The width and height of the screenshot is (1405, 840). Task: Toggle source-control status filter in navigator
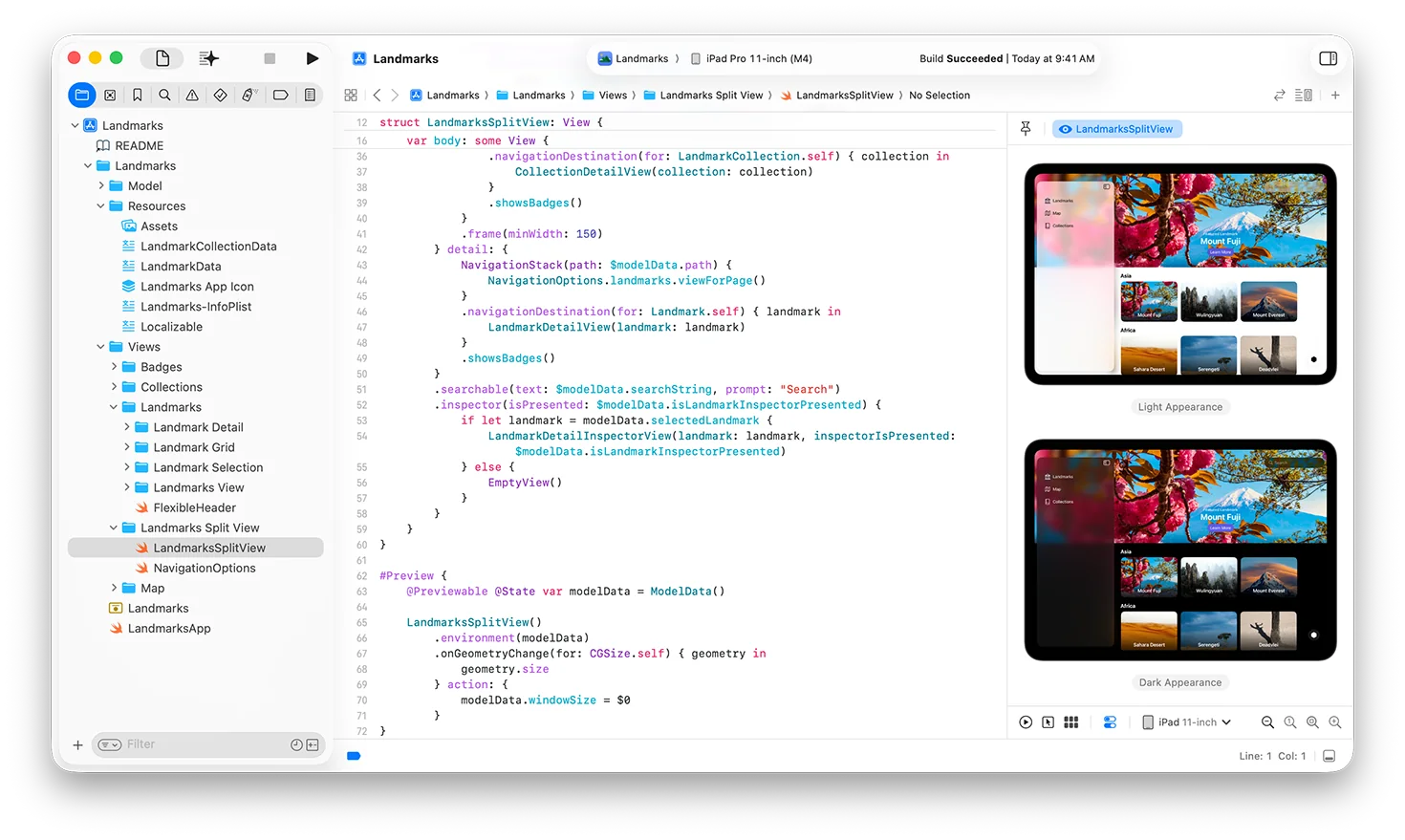[x=312, y=744]
